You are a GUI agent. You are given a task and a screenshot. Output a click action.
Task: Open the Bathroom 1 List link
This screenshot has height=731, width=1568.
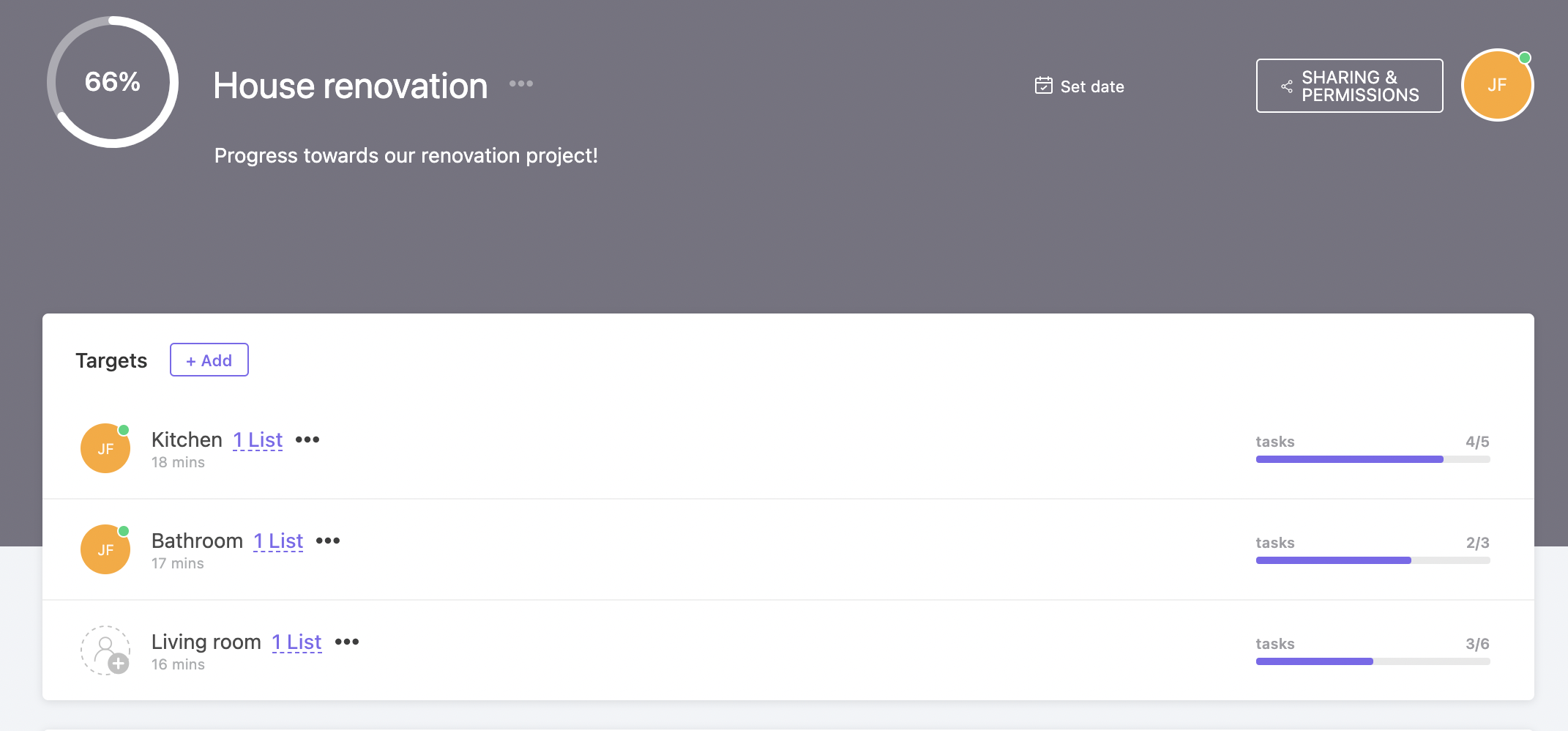[x=278, y=541]
